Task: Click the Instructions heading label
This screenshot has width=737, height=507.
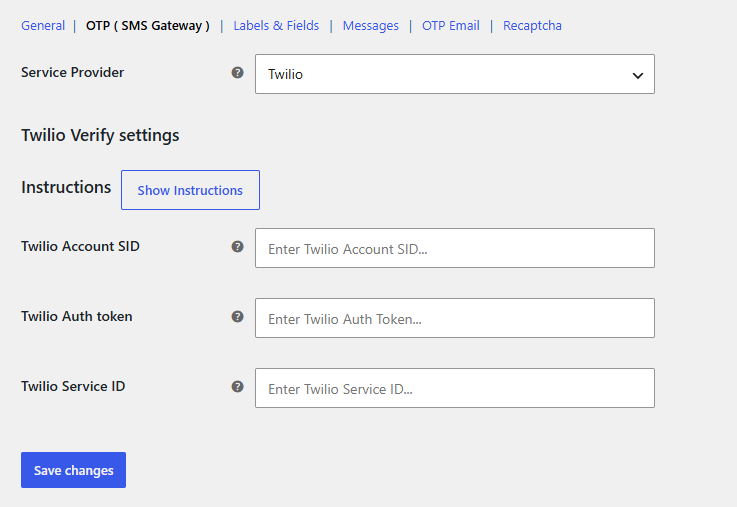Action: tap(66, 187)
